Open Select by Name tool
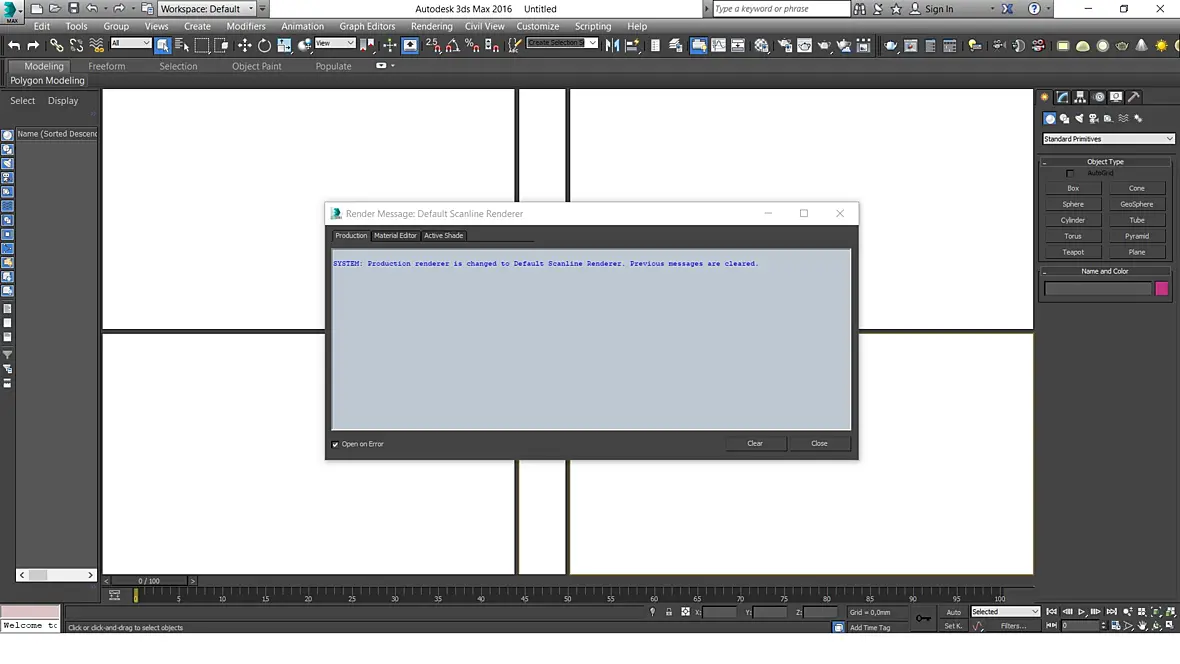The width and height of the screenshot is (1180, 664). [182, 46]
